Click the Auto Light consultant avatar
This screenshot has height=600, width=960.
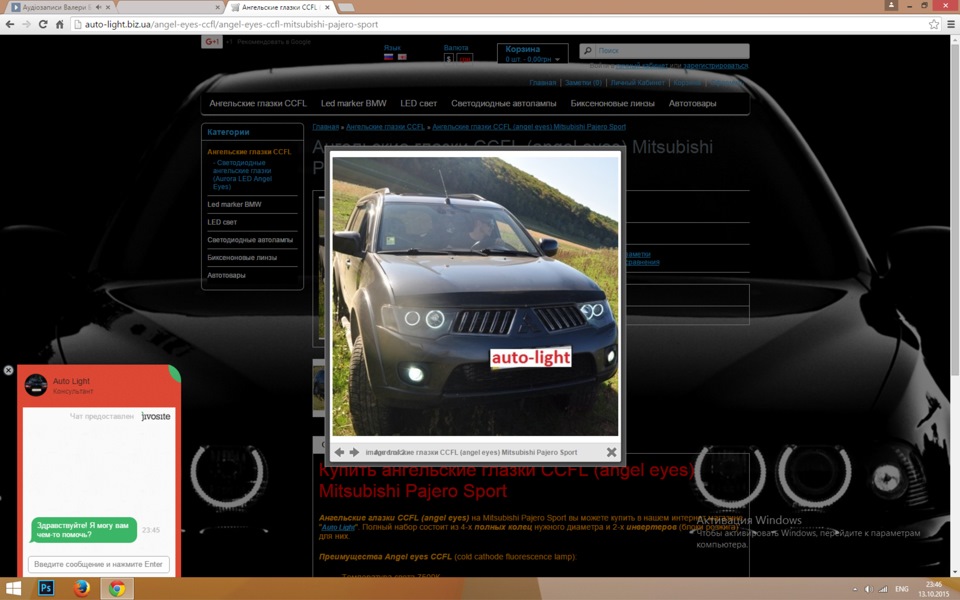pyautogui.click(x=36, y=385)
